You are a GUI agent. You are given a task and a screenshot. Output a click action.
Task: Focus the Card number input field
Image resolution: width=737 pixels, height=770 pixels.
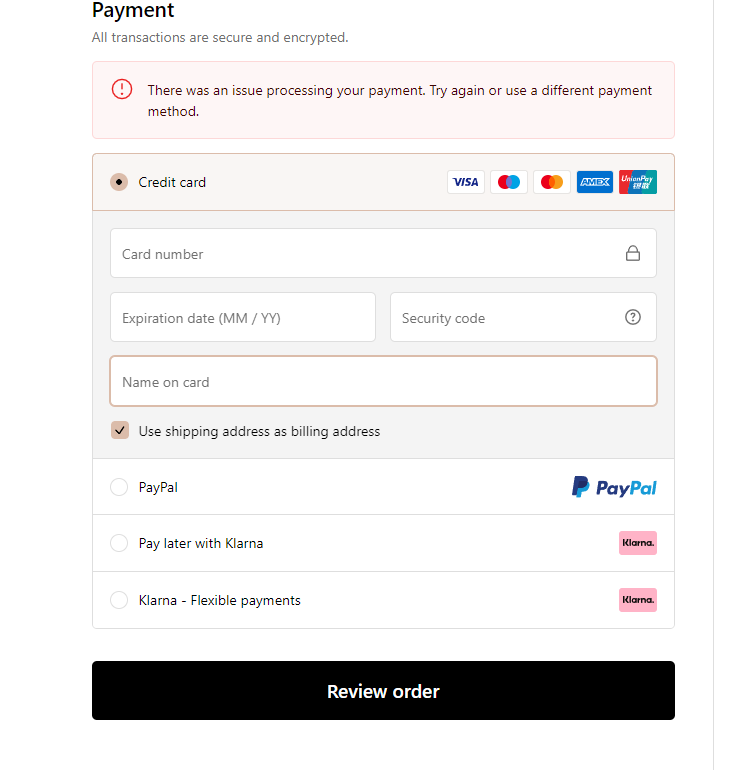coord(360,254)
